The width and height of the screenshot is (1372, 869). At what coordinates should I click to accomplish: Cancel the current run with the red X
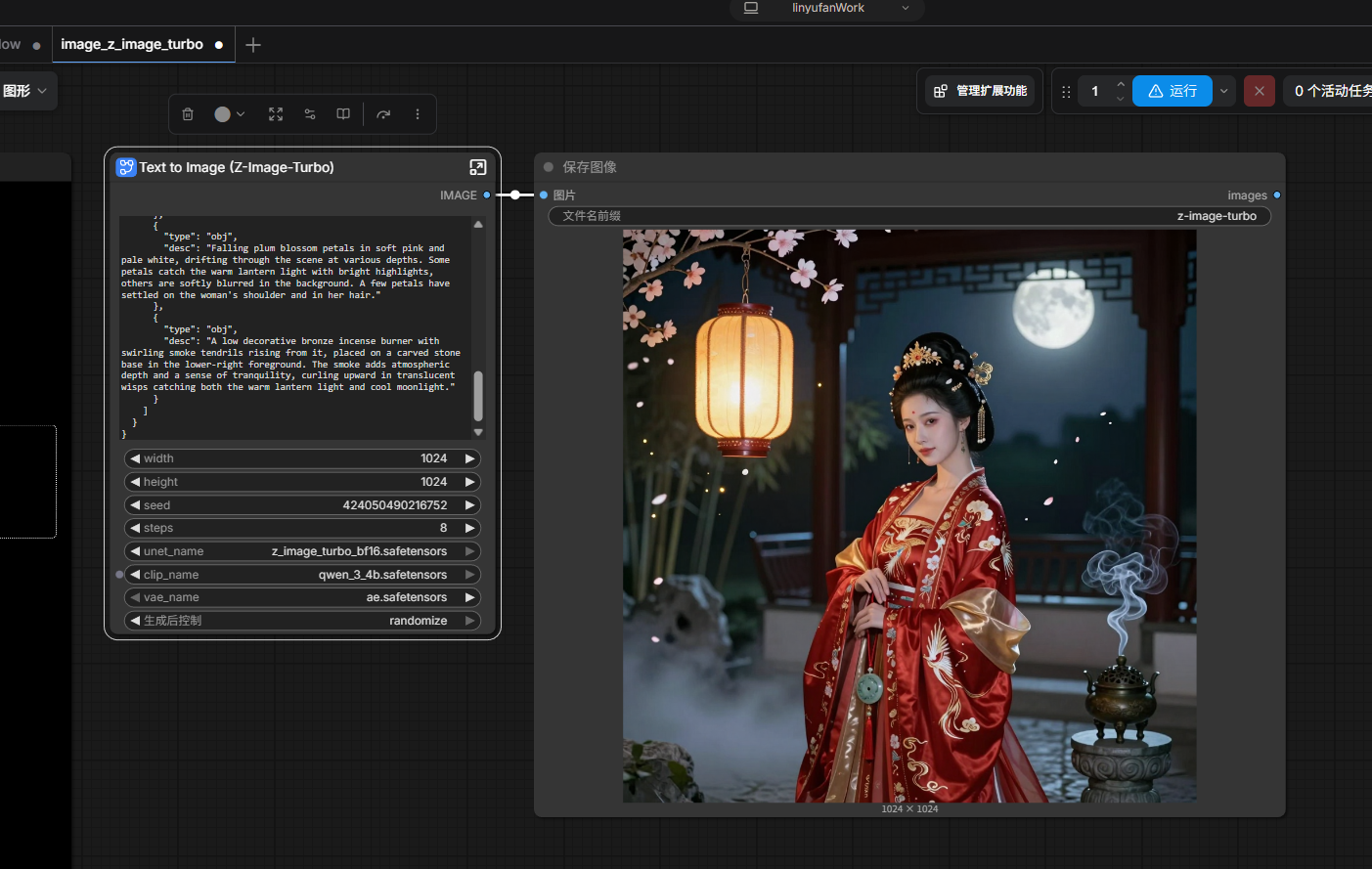pos(1260,91)
